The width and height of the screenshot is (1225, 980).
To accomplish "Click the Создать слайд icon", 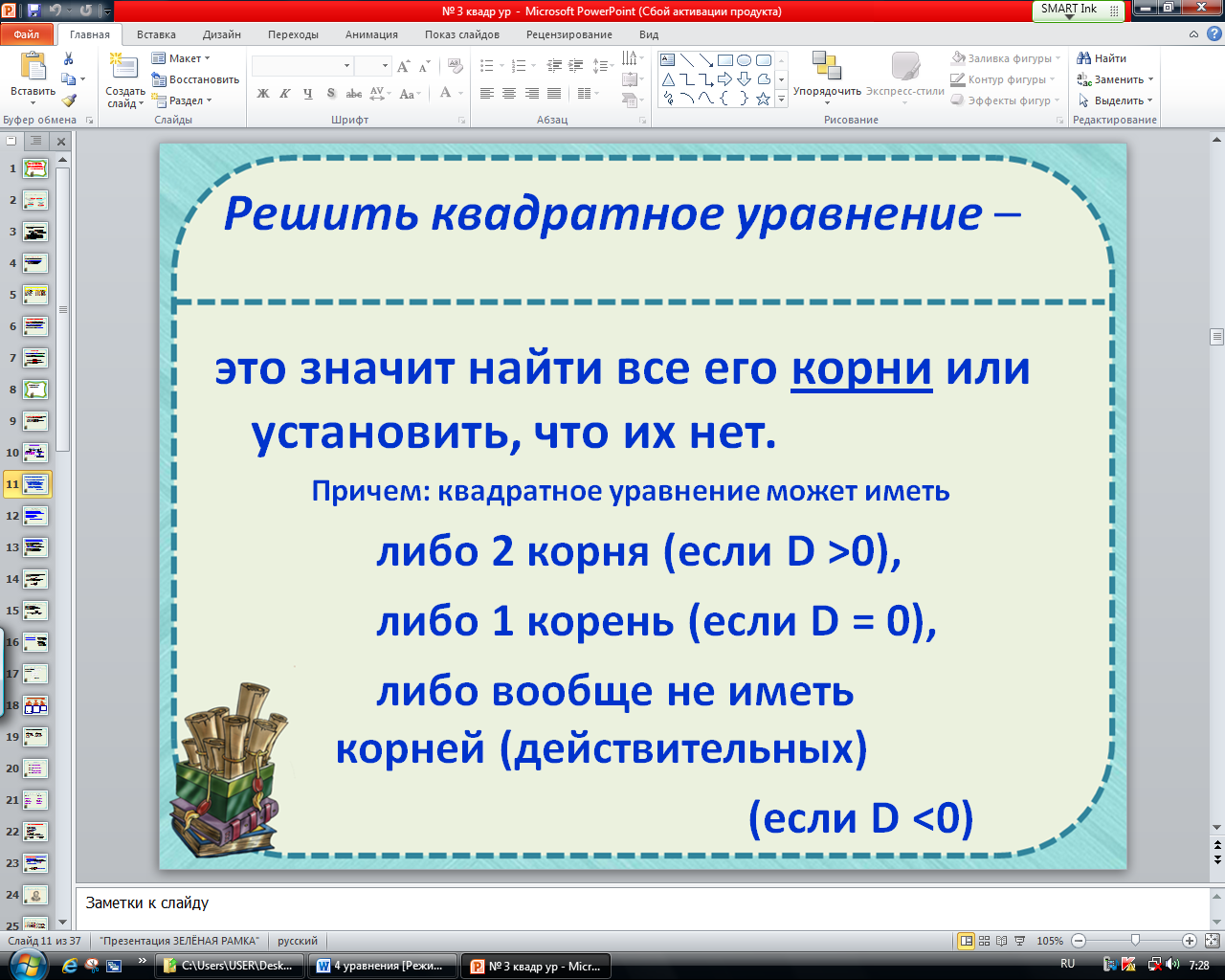I will 124,67.
